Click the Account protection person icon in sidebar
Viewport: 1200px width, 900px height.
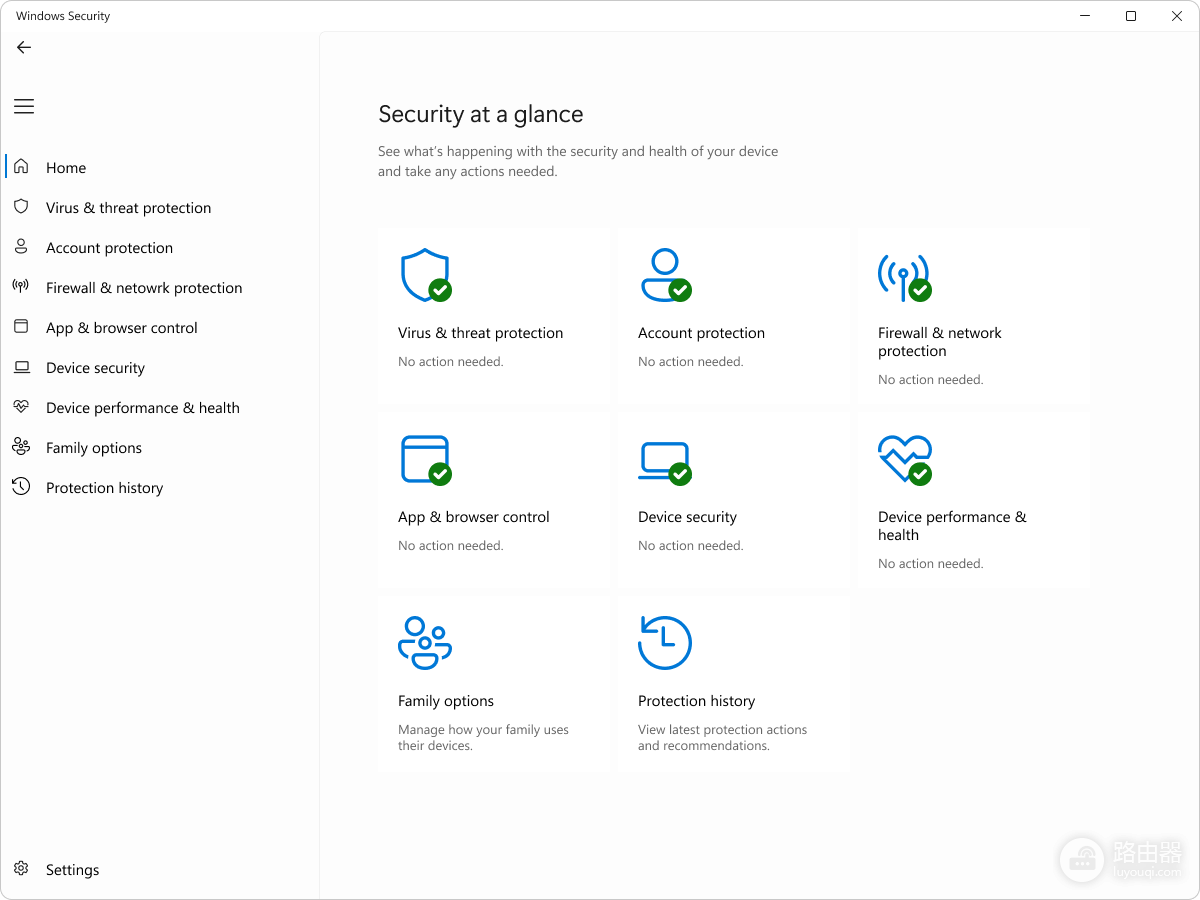coord(21,247)
